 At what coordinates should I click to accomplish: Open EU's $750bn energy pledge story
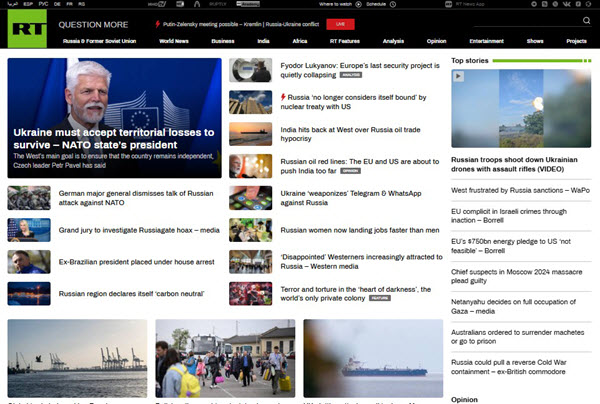(x=511, y=246)
